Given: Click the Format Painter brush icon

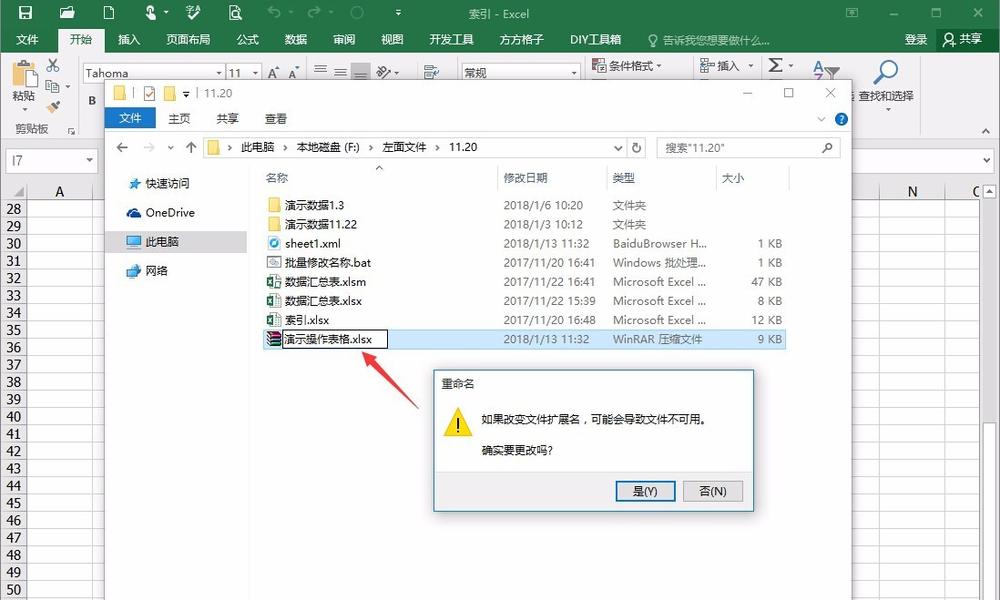Looking at the screenshot, I should pos(53,106).
